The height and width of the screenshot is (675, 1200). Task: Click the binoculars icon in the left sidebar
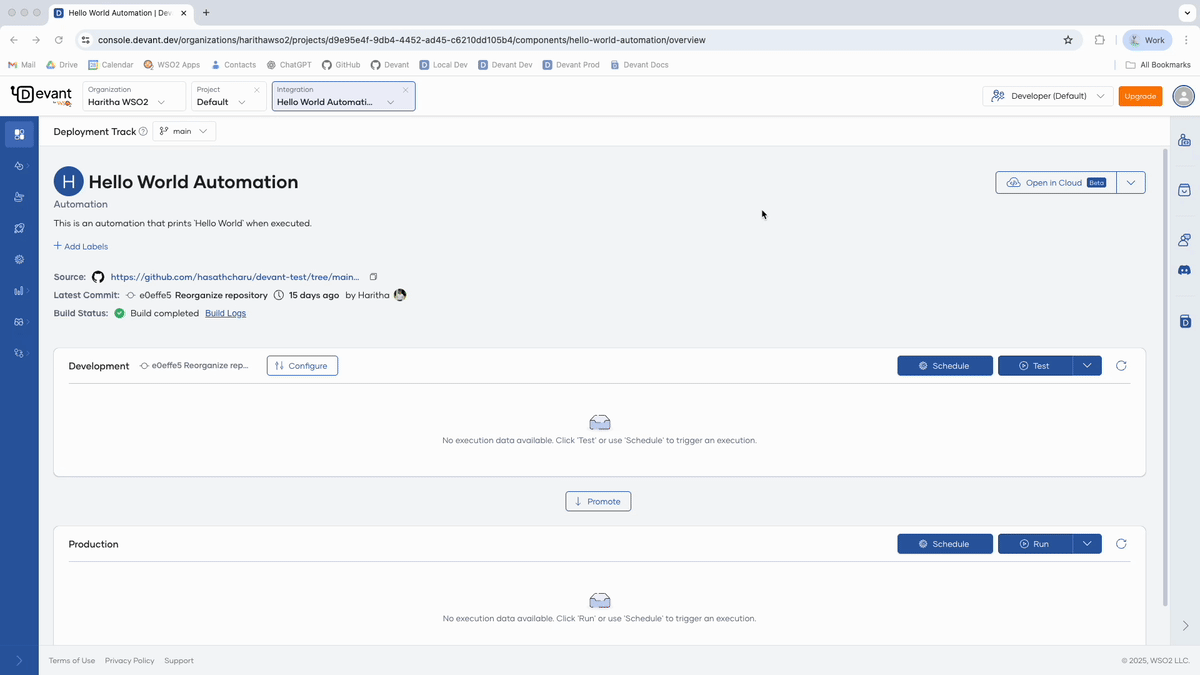pyautogui.click(x=19, y=322)
